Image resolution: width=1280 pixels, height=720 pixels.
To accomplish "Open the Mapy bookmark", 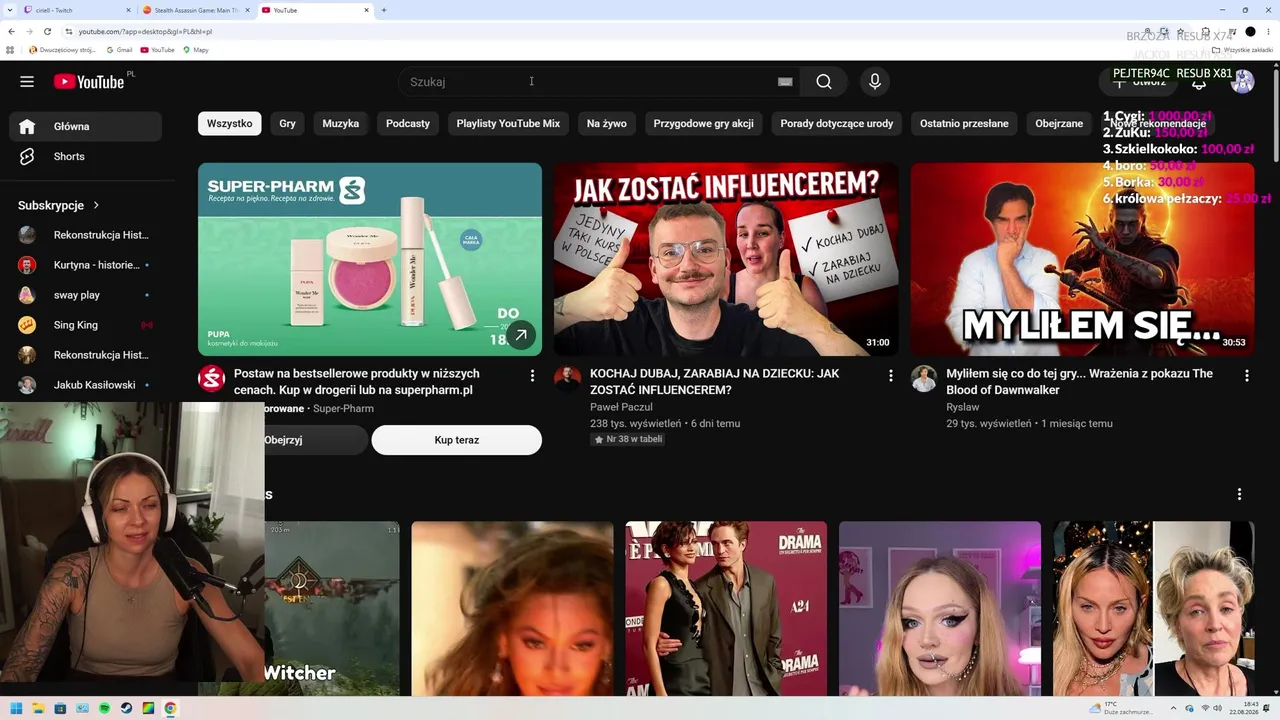I will pyautogui.click(x=196, y=49).
